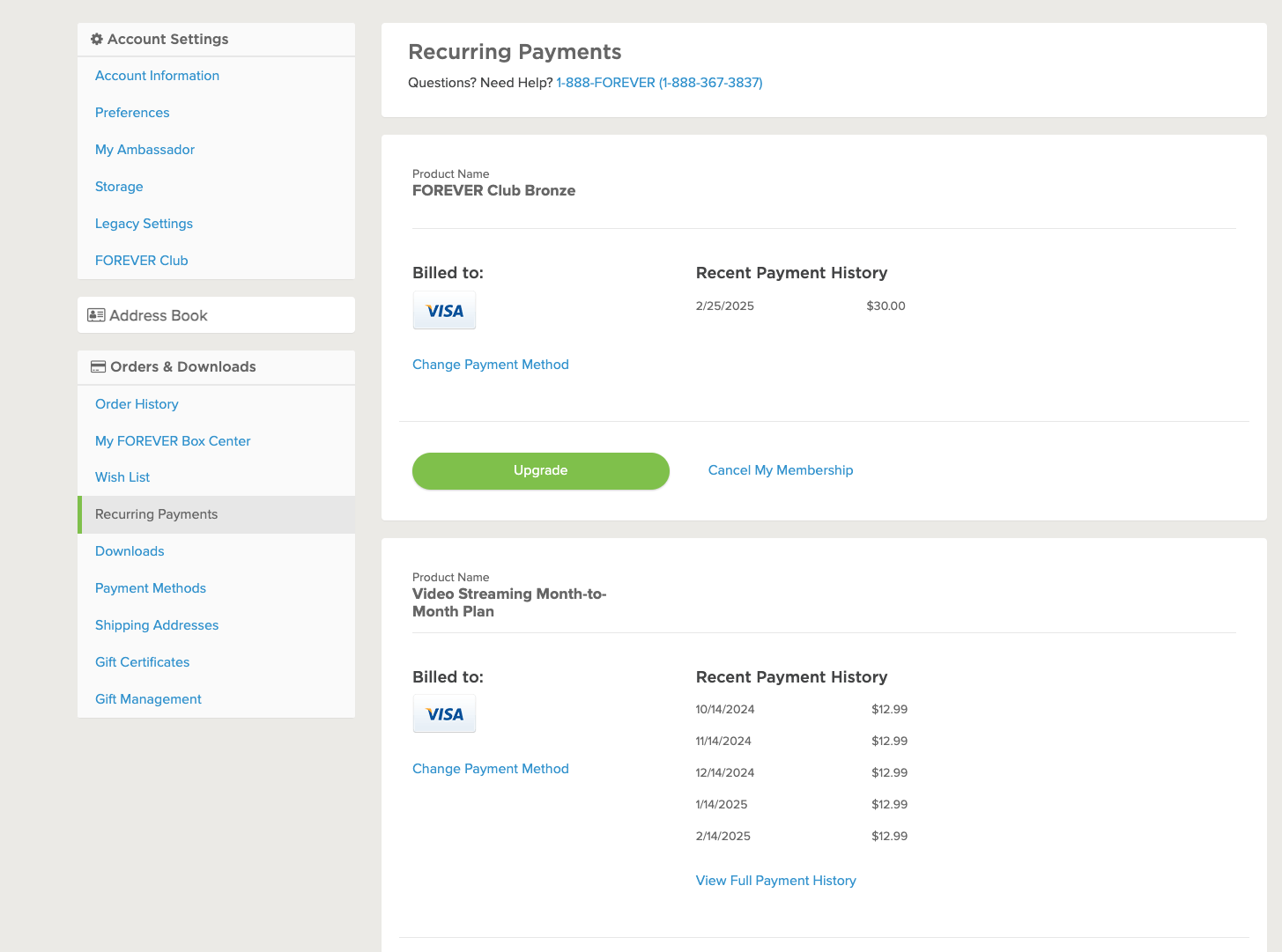Click the 11/14/2024 payment date
1282x952 pixels.
click(723, 742)
